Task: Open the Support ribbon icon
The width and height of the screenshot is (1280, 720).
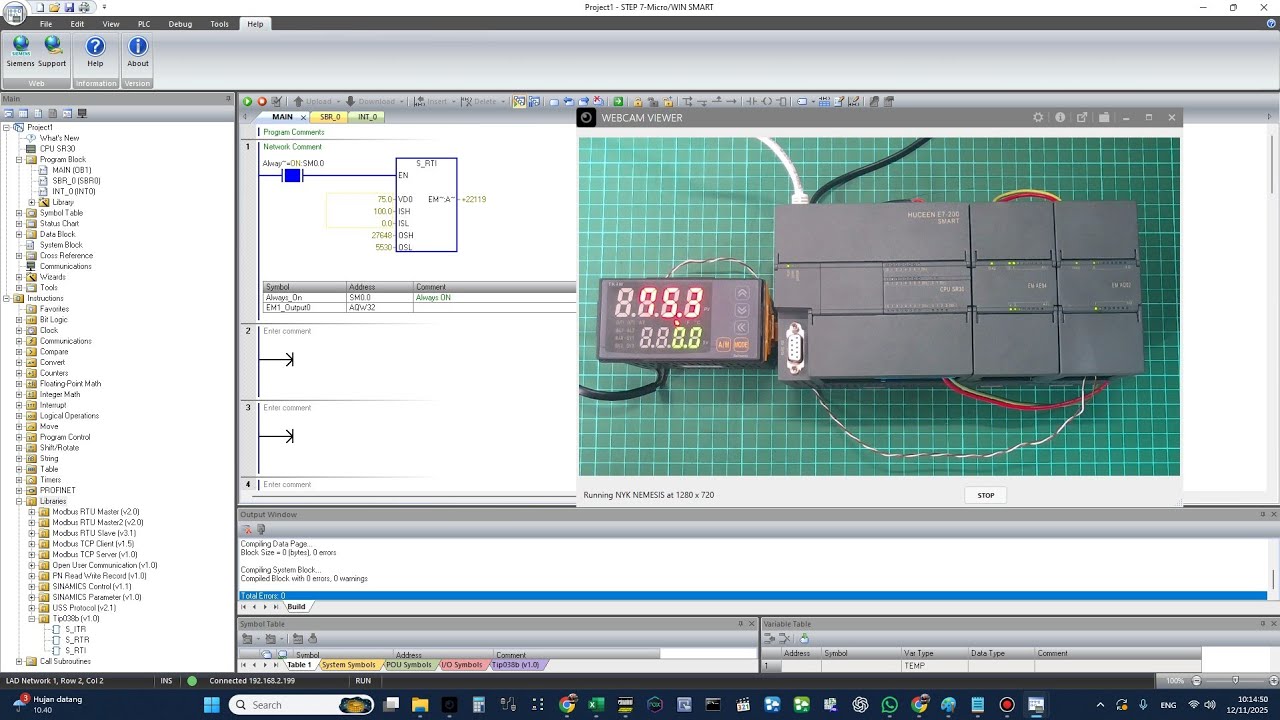Action: 52,51
